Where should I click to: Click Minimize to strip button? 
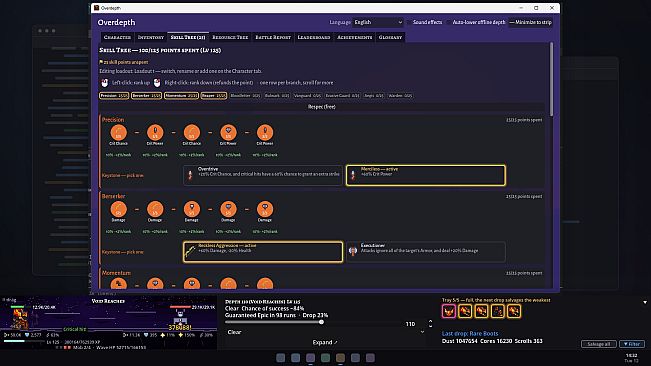tap(530, 22)
